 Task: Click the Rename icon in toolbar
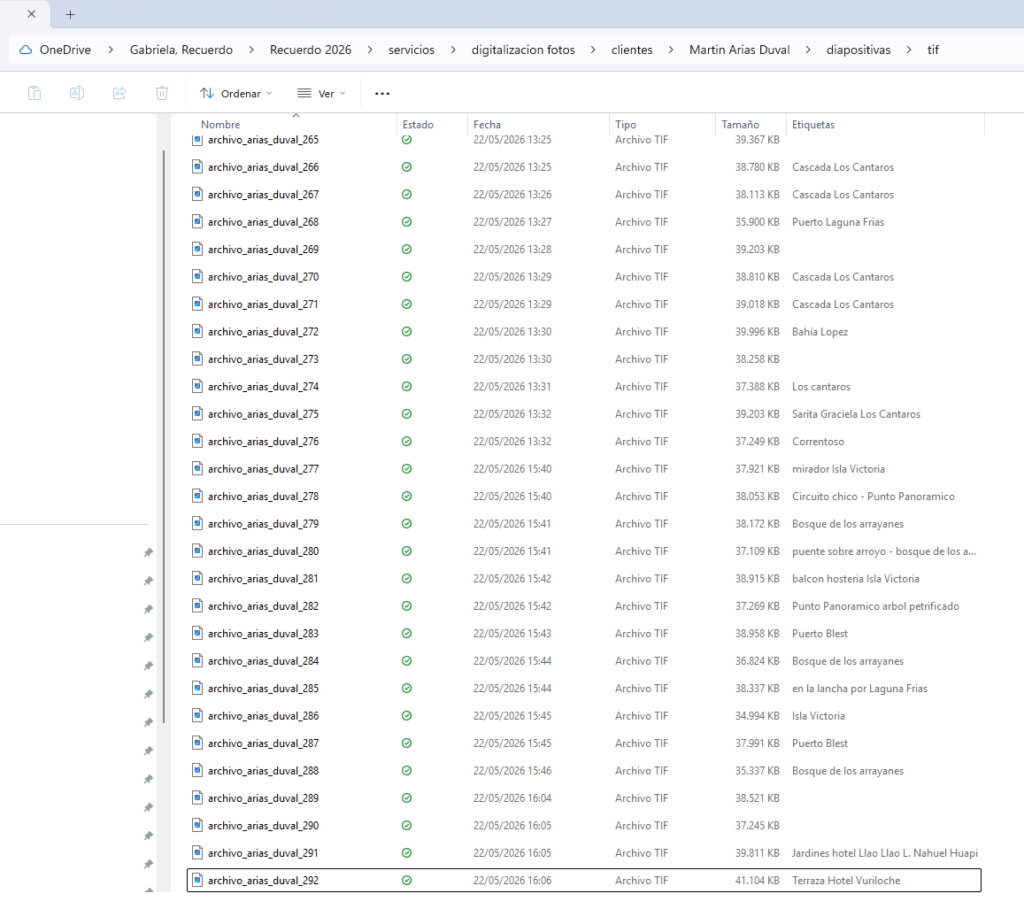77,93
